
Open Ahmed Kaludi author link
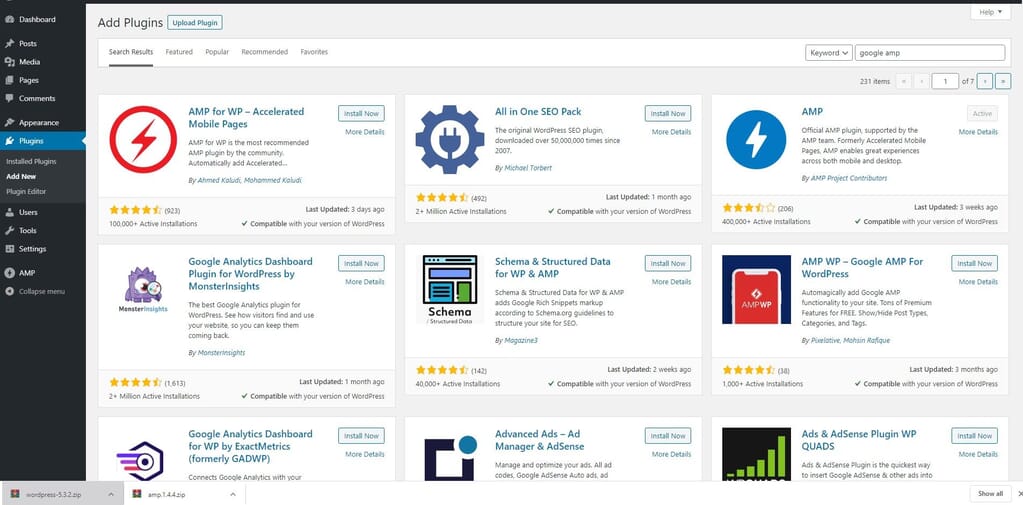218,180
